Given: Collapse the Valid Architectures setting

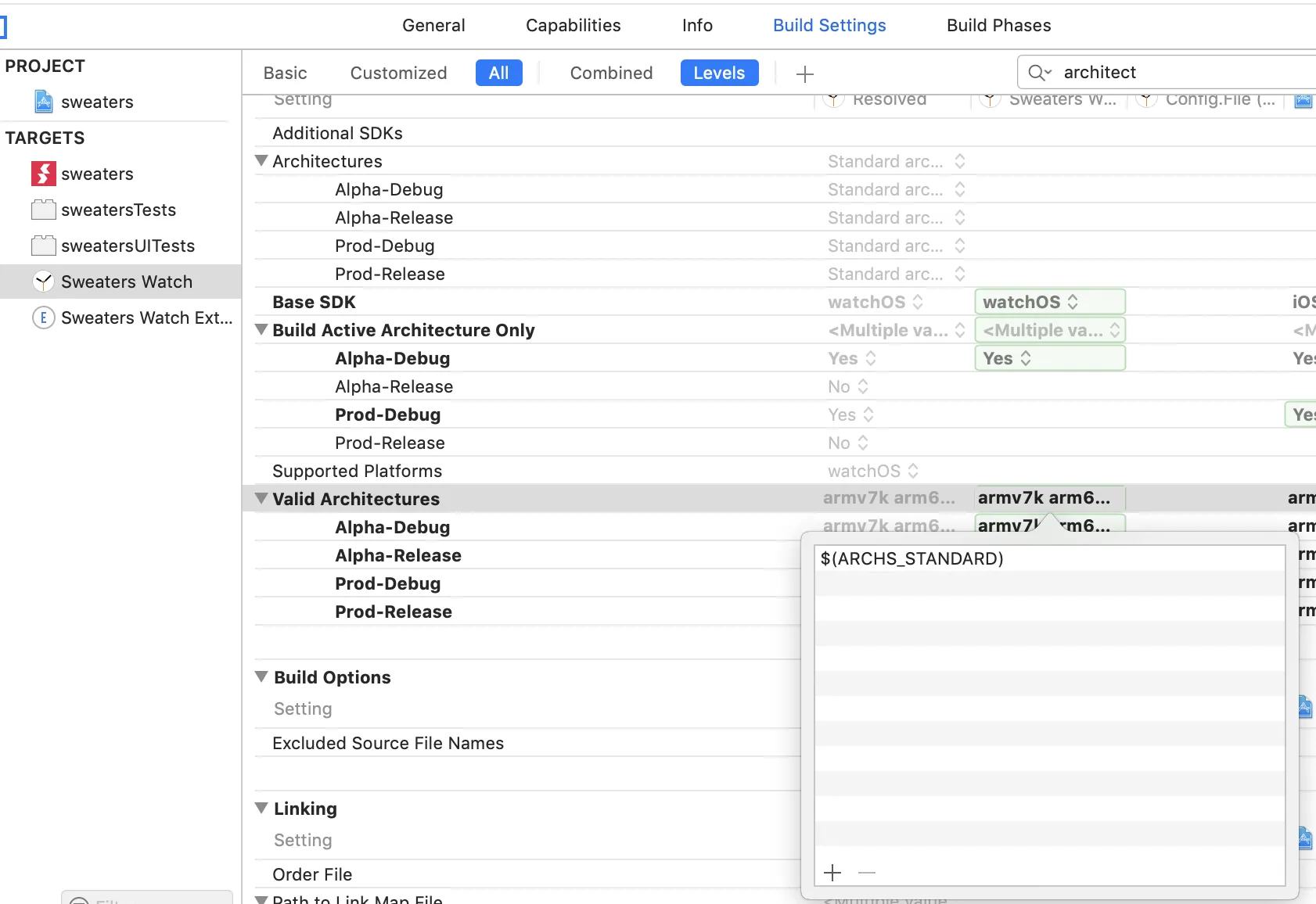Looking at the screenshot, I should click(x=262, y=498).
